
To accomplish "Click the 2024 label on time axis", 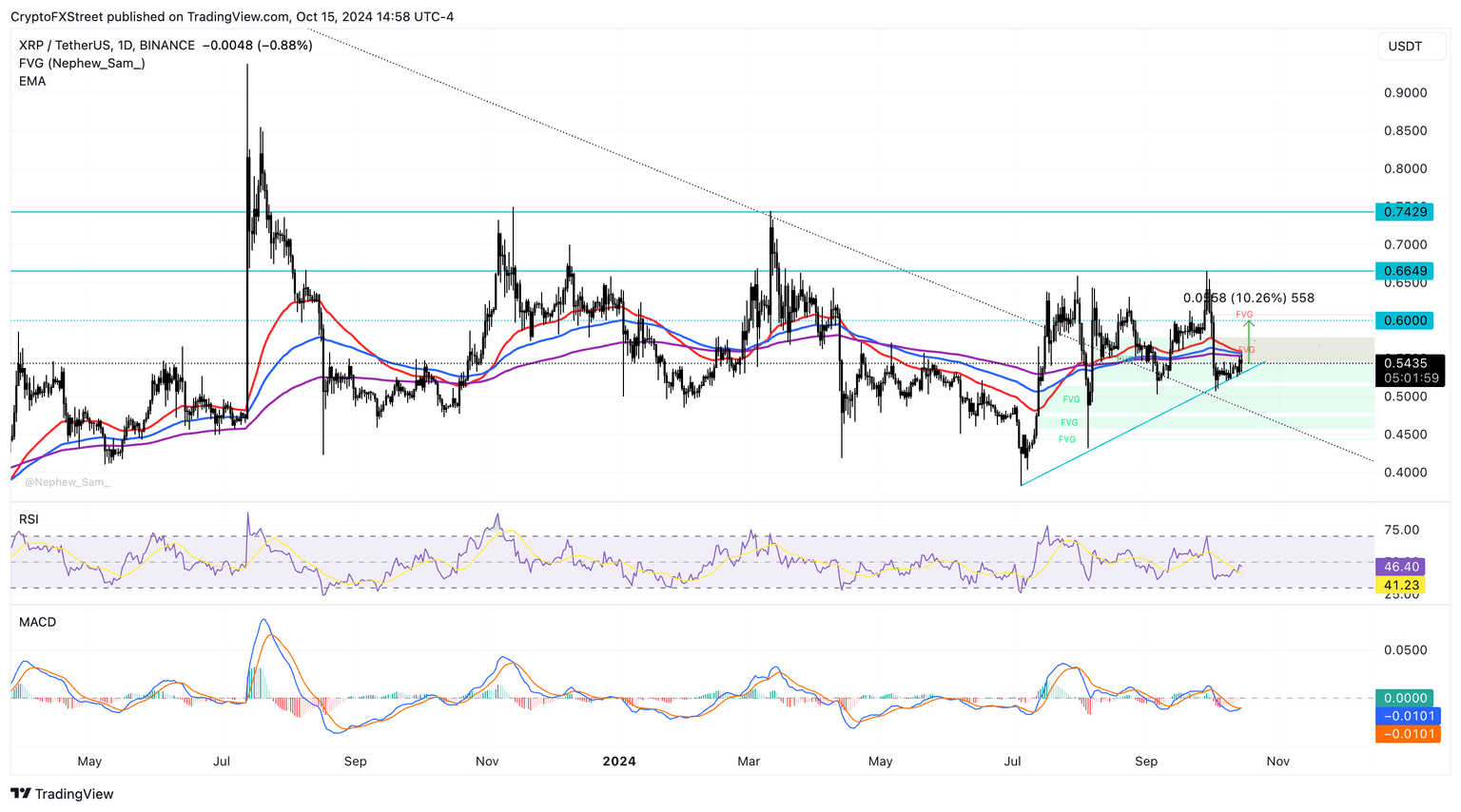I will tap(619, 761).
